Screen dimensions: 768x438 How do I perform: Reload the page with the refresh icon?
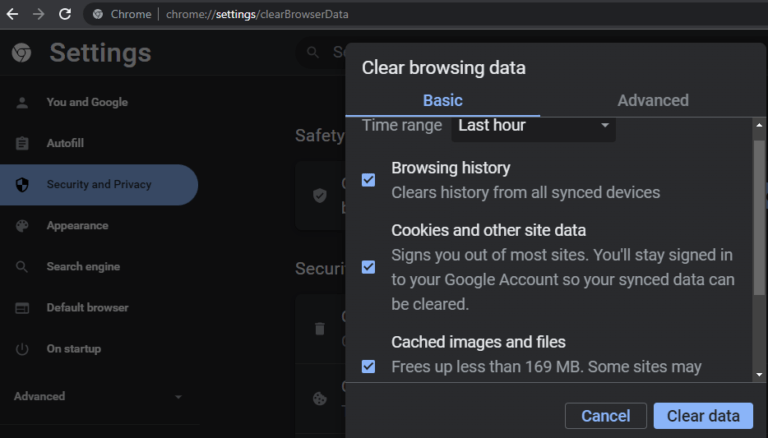point(65,14)
